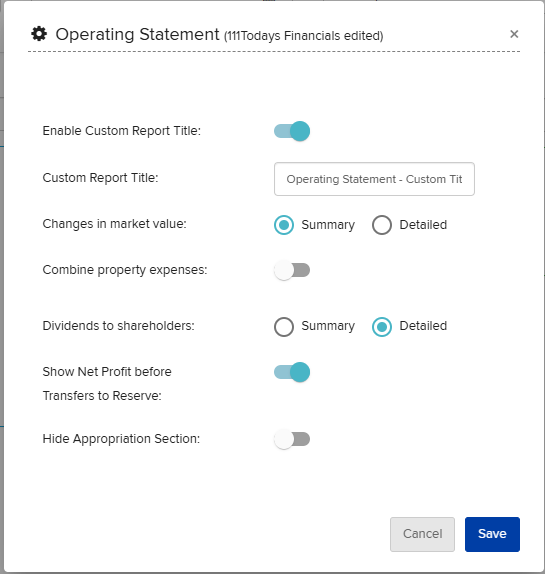This screenshot has height=574, width=545.
Task: Click the 'Dividends to shareholders:' label text
Action: 119,325
